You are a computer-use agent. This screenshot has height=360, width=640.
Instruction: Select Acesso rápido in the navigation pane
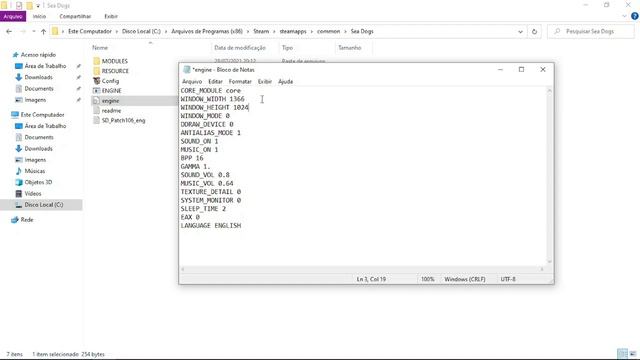pyautogui.click(x=38, y=55)
